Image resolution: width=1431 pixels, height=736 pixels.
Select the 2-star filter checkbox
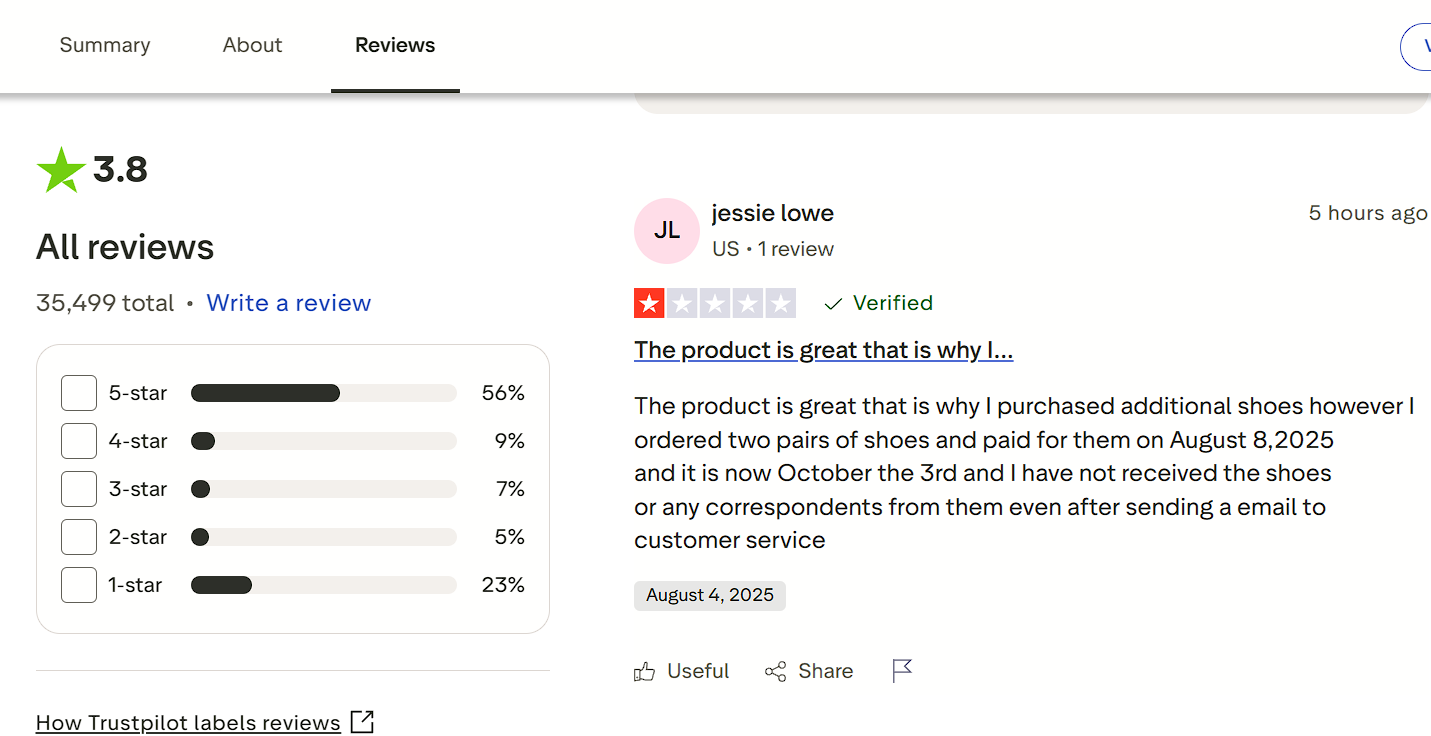tap(79, 537)
